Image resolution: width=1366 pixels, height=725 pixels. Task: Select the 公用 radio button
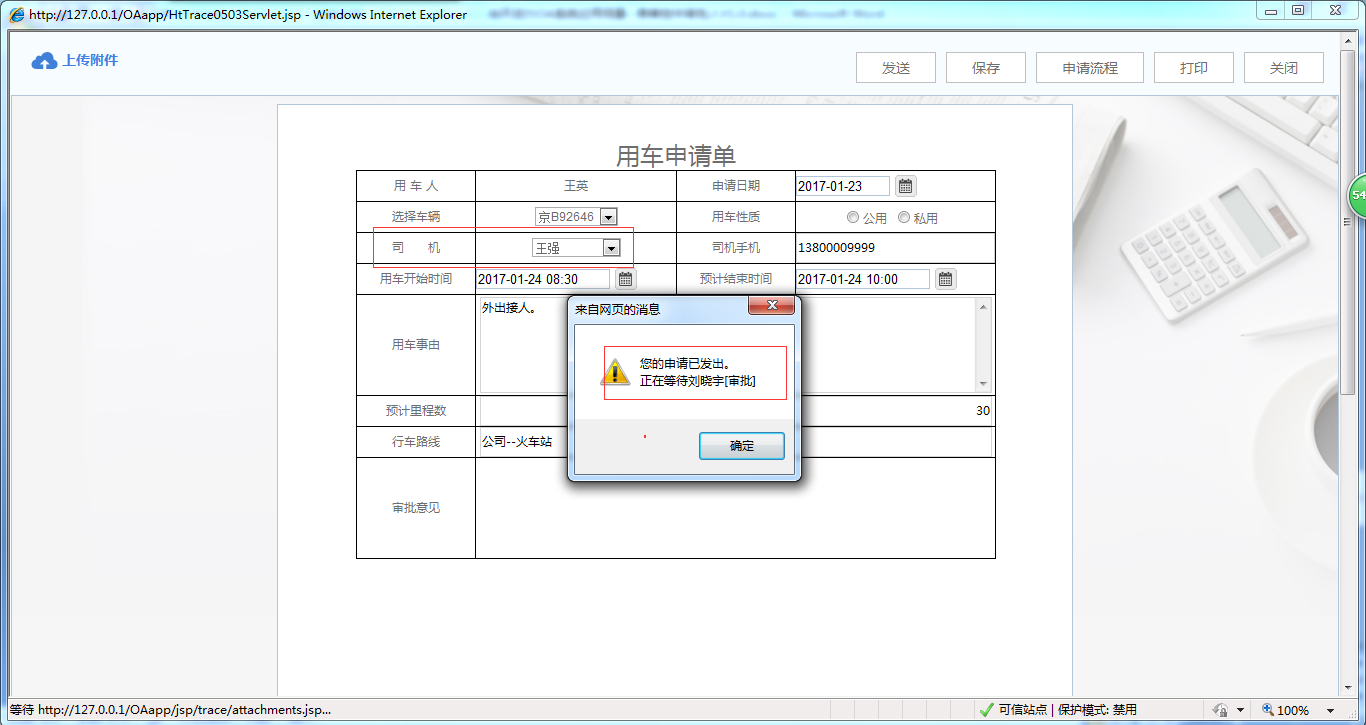click(853, 217)
